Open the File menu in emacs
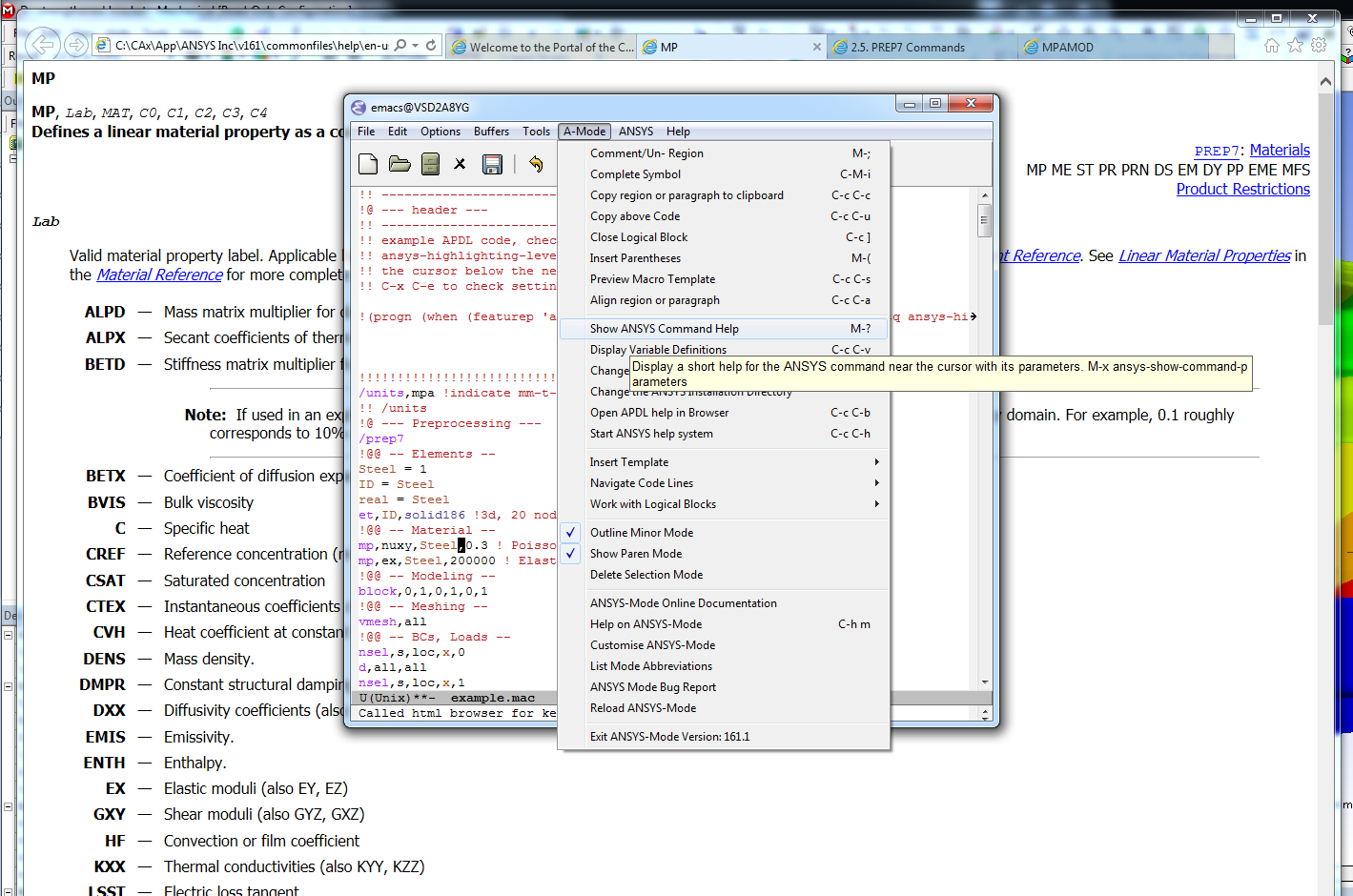Viewport: 1353px width, 896px height. (366, 132)
